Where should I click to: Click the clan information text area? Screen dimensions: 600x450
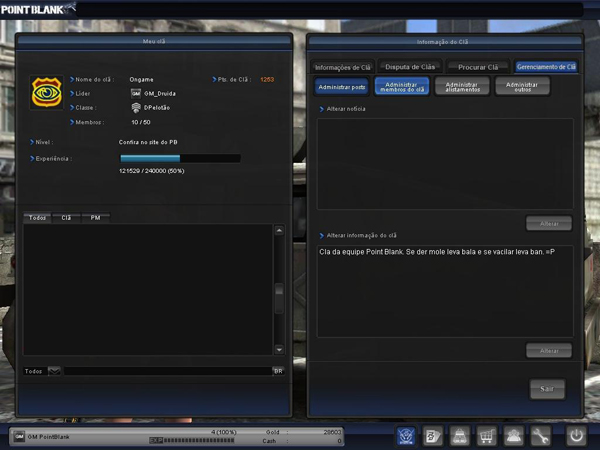click(x=445, y=291)
